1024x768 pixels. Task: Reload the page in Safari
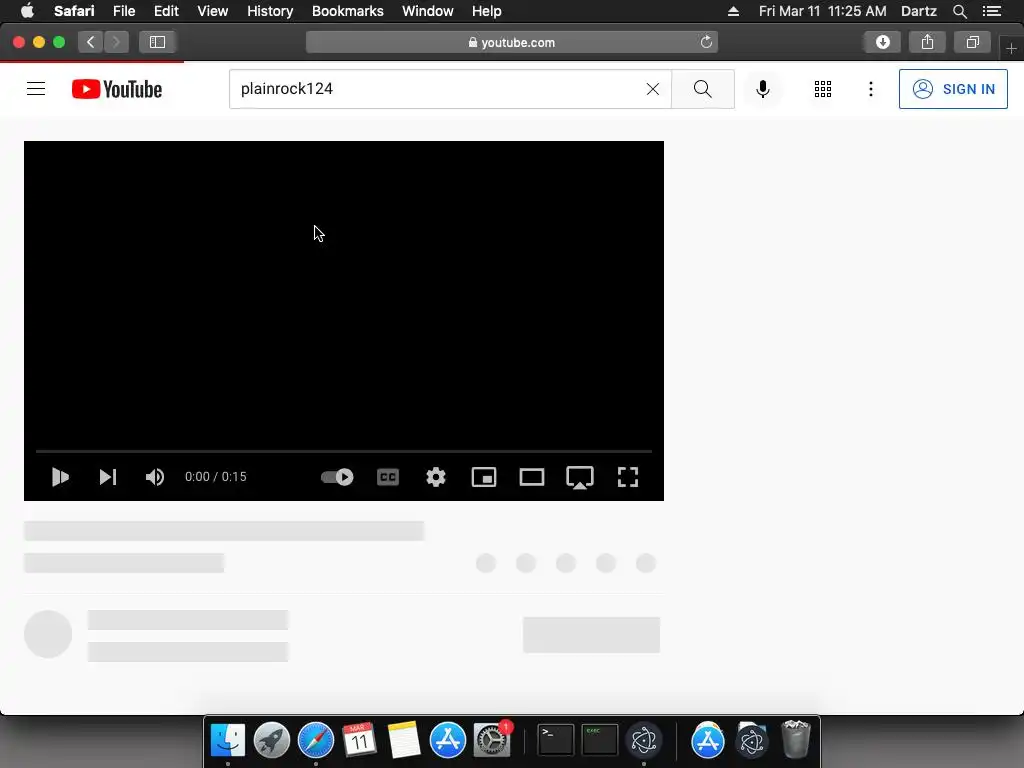(706, 42)
